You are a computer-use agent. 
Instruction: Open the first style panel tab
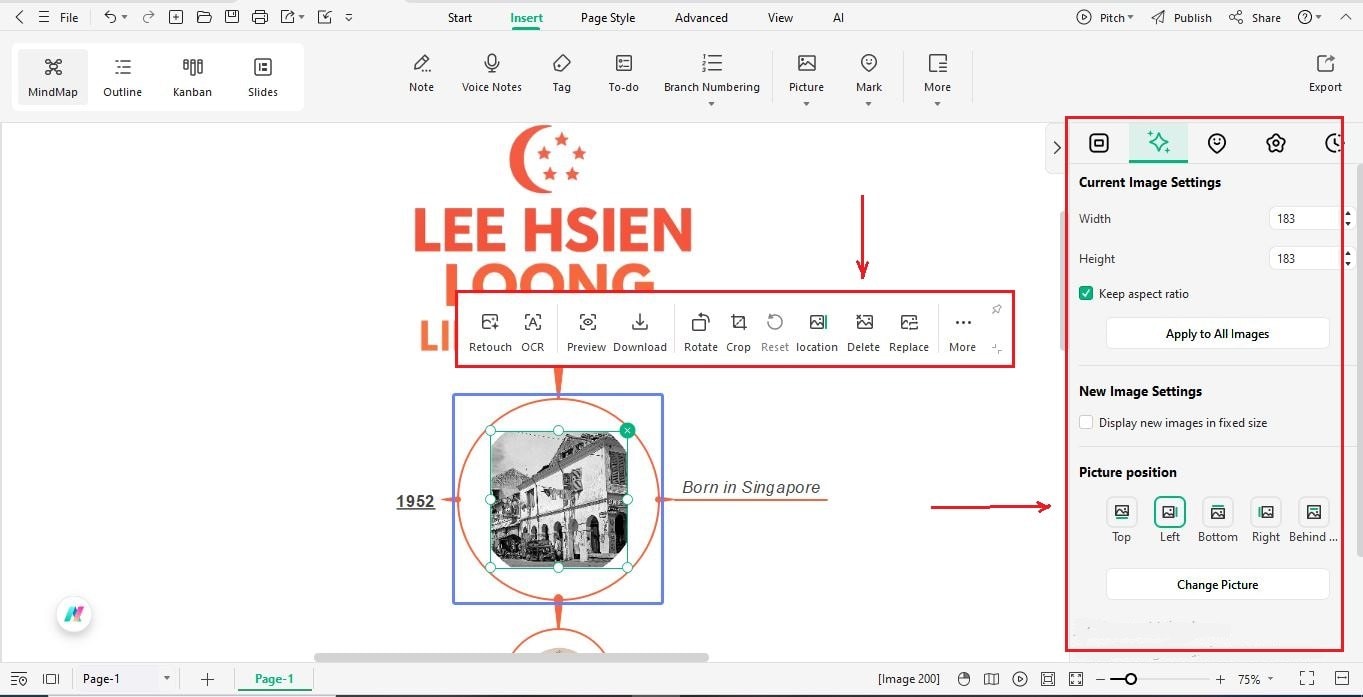(1099, 143)
